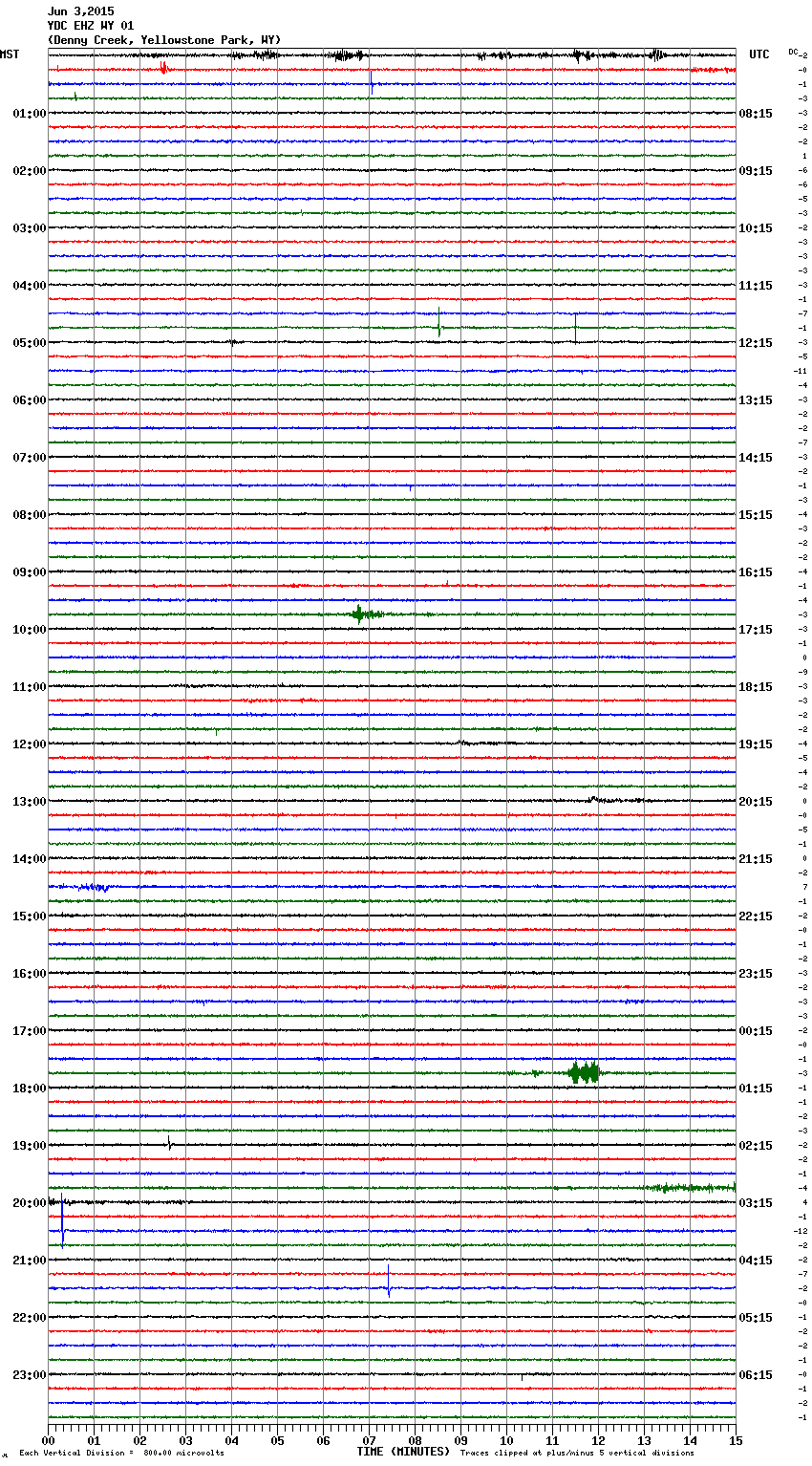
Task: Click the 22:15 UTC time label
Action: pyautogui.click(x=756, y=916)
